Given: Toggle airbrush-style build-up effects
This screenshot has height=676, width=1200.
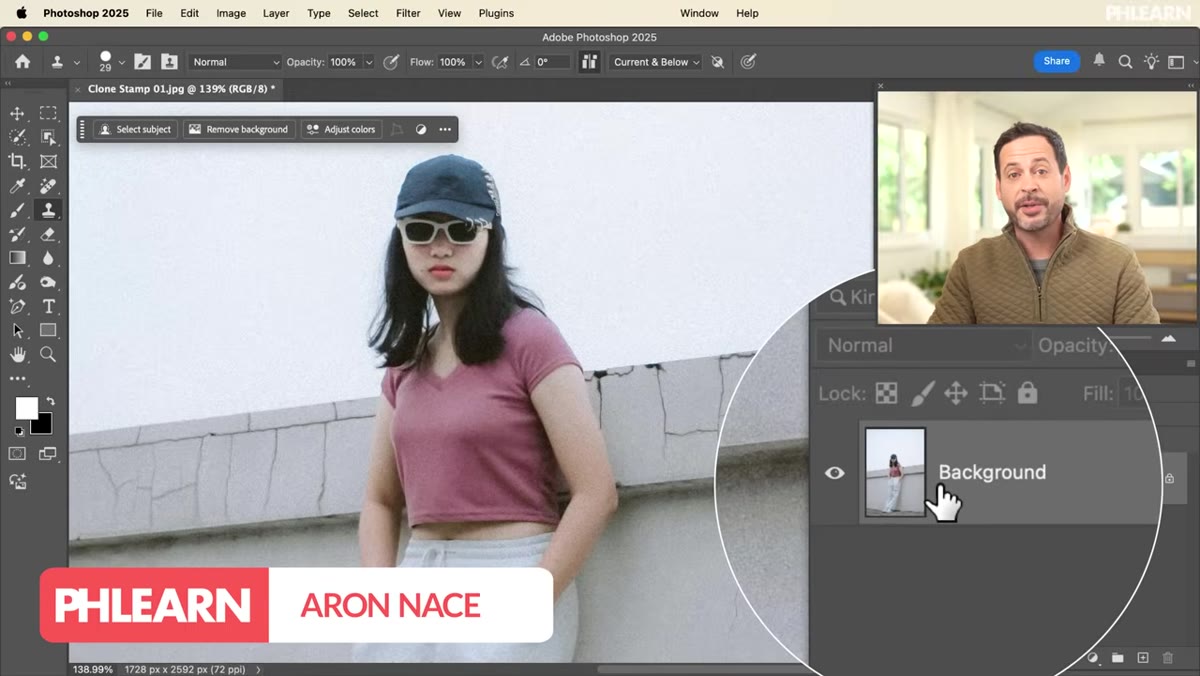Looking at the screenshot, I should click(499, 62).
